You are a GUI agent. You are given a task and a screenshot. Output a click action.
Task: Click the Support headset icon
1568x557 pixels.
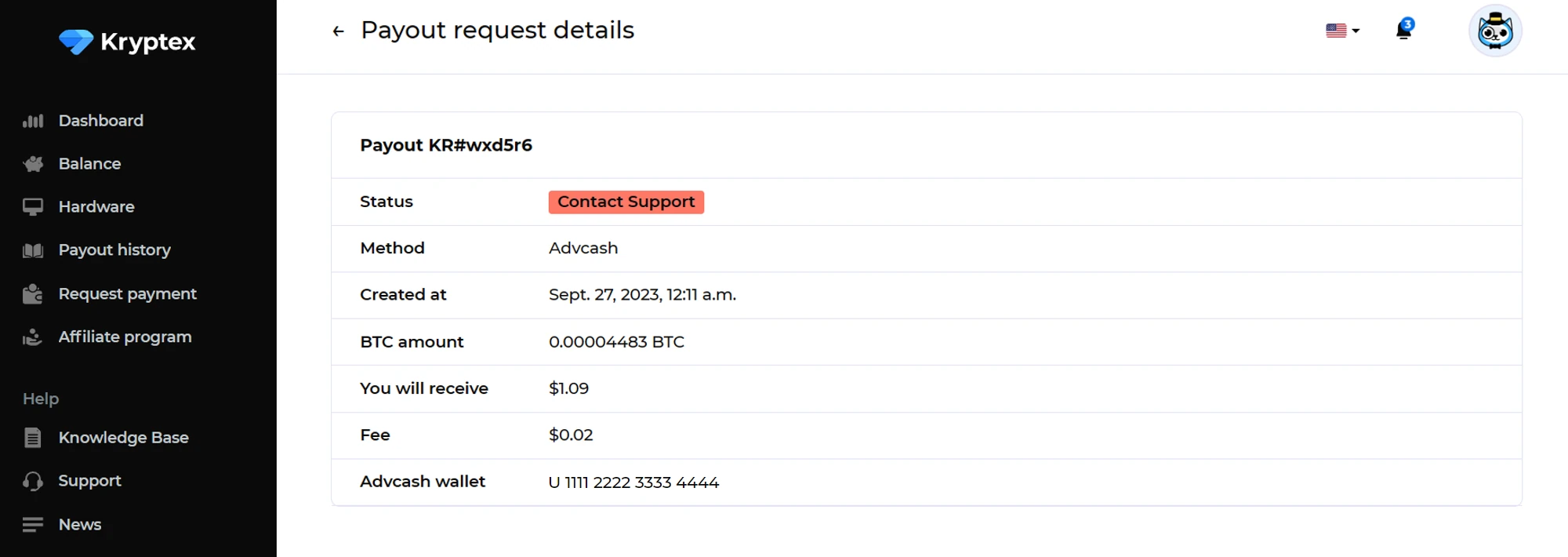pos(33,481)
